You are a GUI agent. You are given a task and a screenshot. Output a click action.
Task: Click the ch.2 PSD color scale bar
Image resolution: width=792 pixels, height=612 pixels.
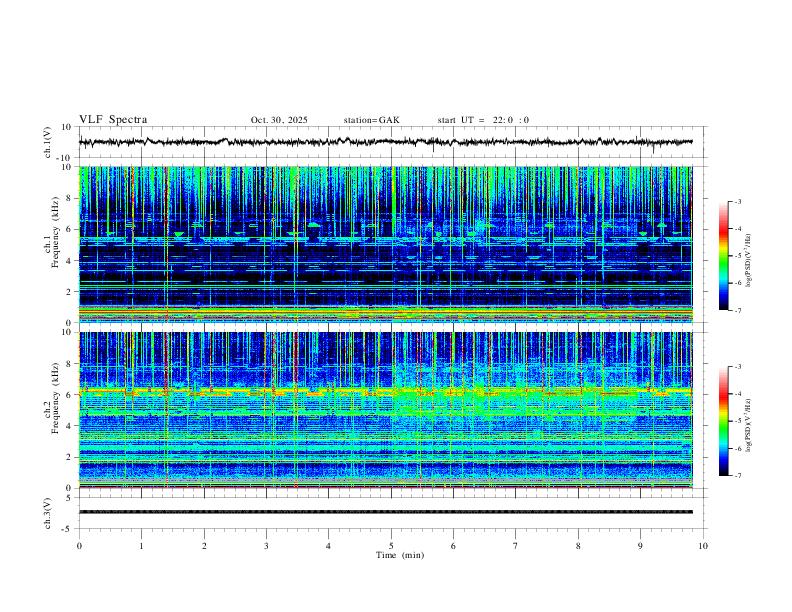click(723, 421)
